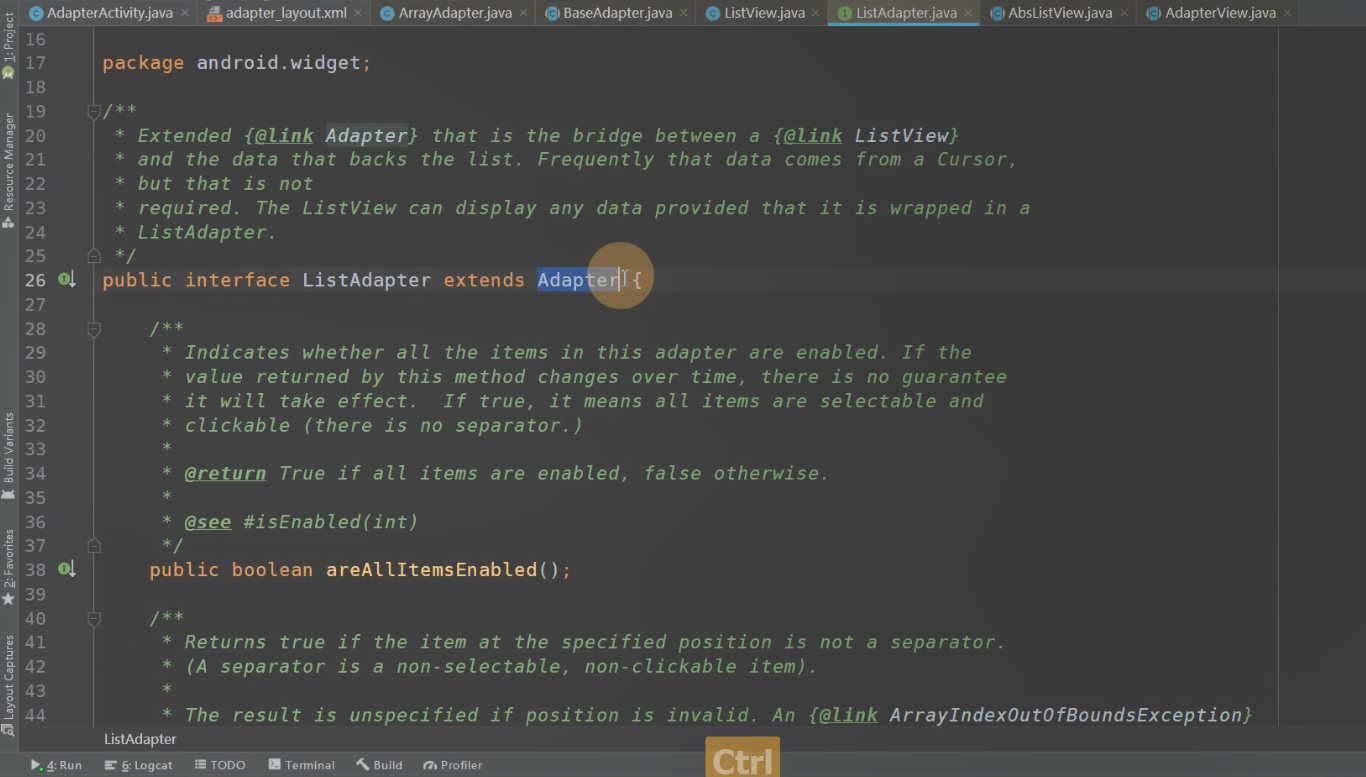
Task: Collapse the Javadoc fold marker at line 19
Action: 94,111
